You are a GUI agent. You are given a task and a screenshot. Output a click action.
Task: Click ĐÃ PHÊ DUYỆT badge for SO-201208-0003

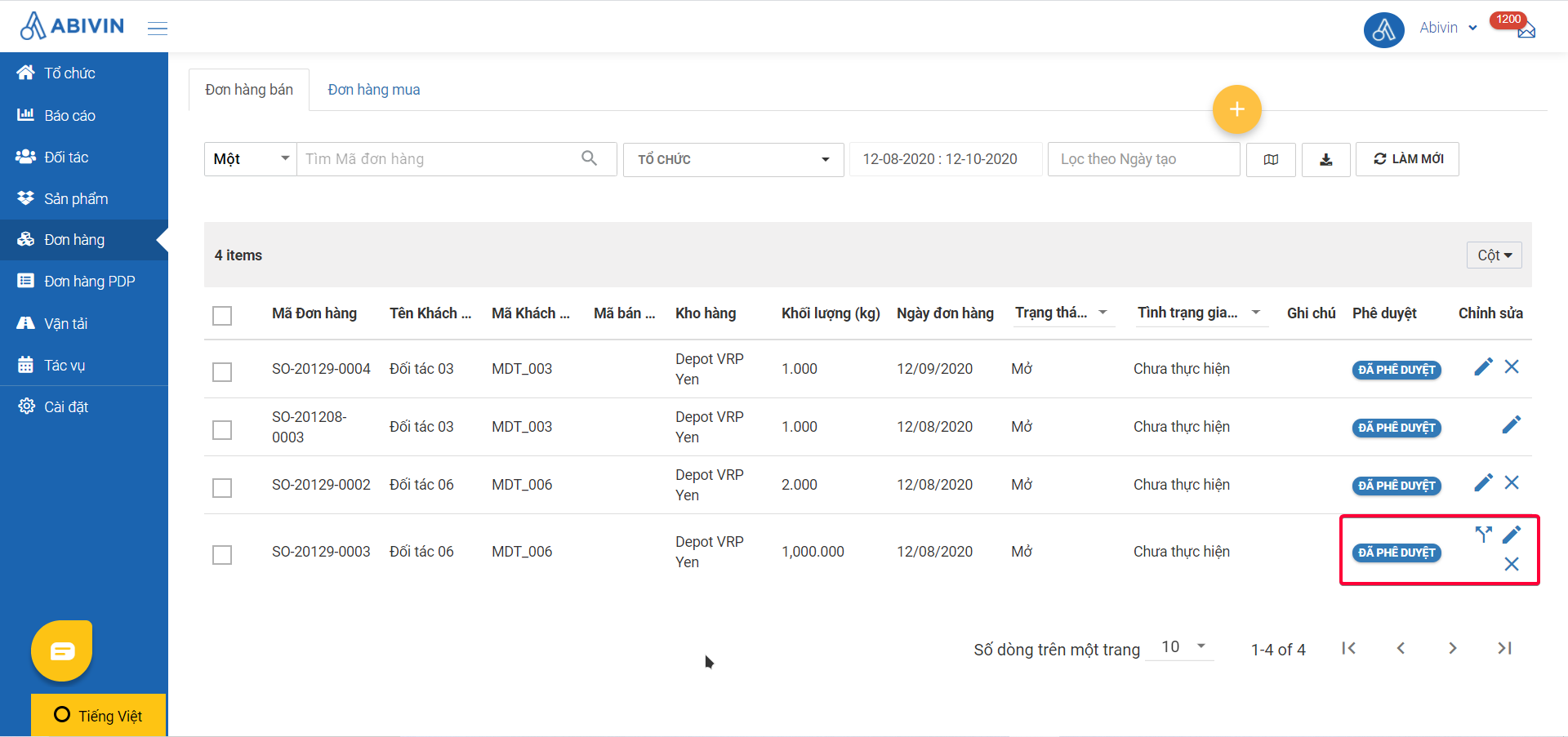tap(1396, 428)
